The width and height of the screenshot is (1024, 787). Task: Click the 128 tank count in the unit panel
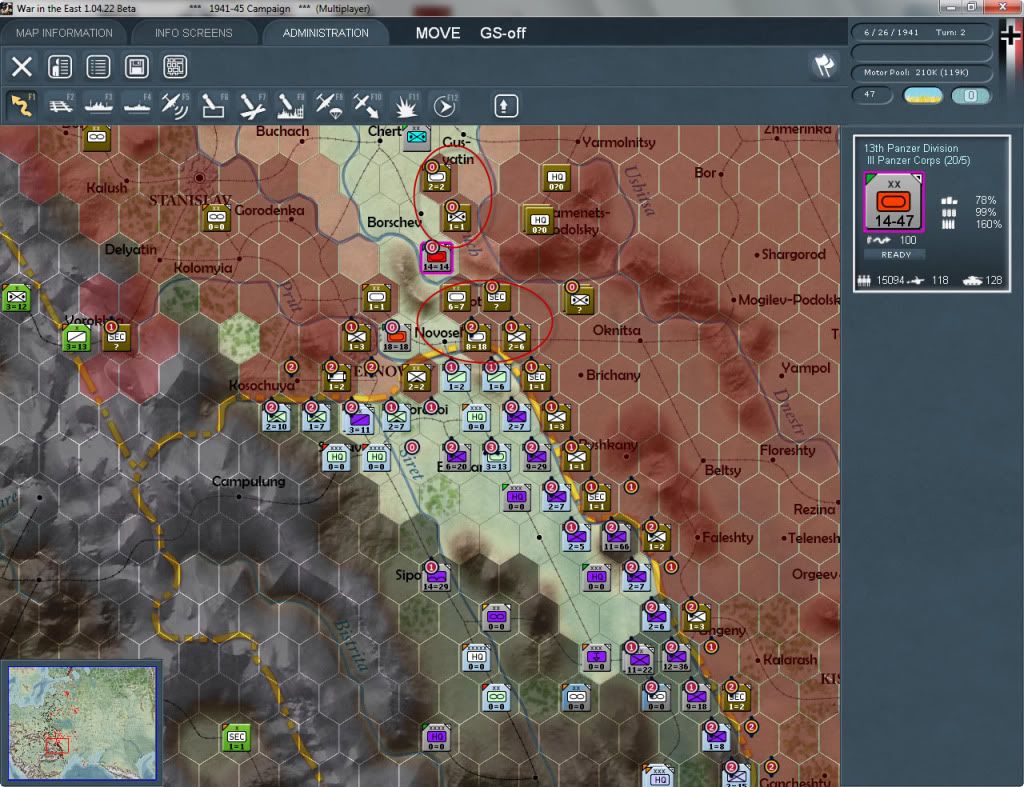[x=993, y=280]
